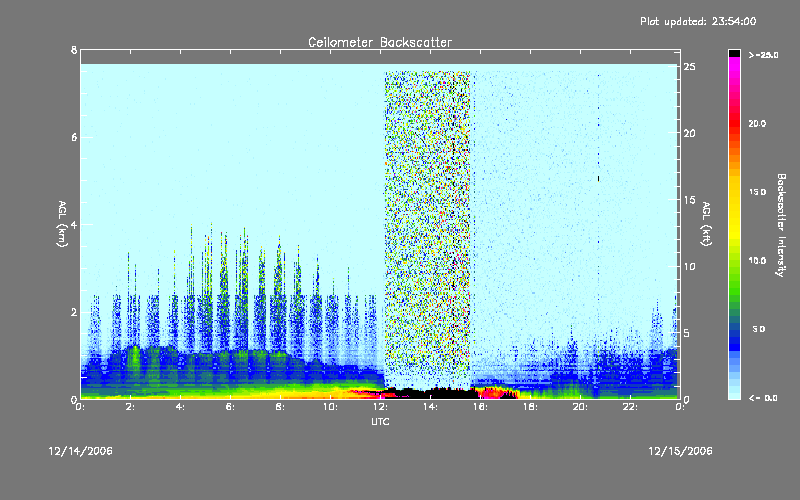Click the green colorbar region near 10.0

[x=734, y=261]
